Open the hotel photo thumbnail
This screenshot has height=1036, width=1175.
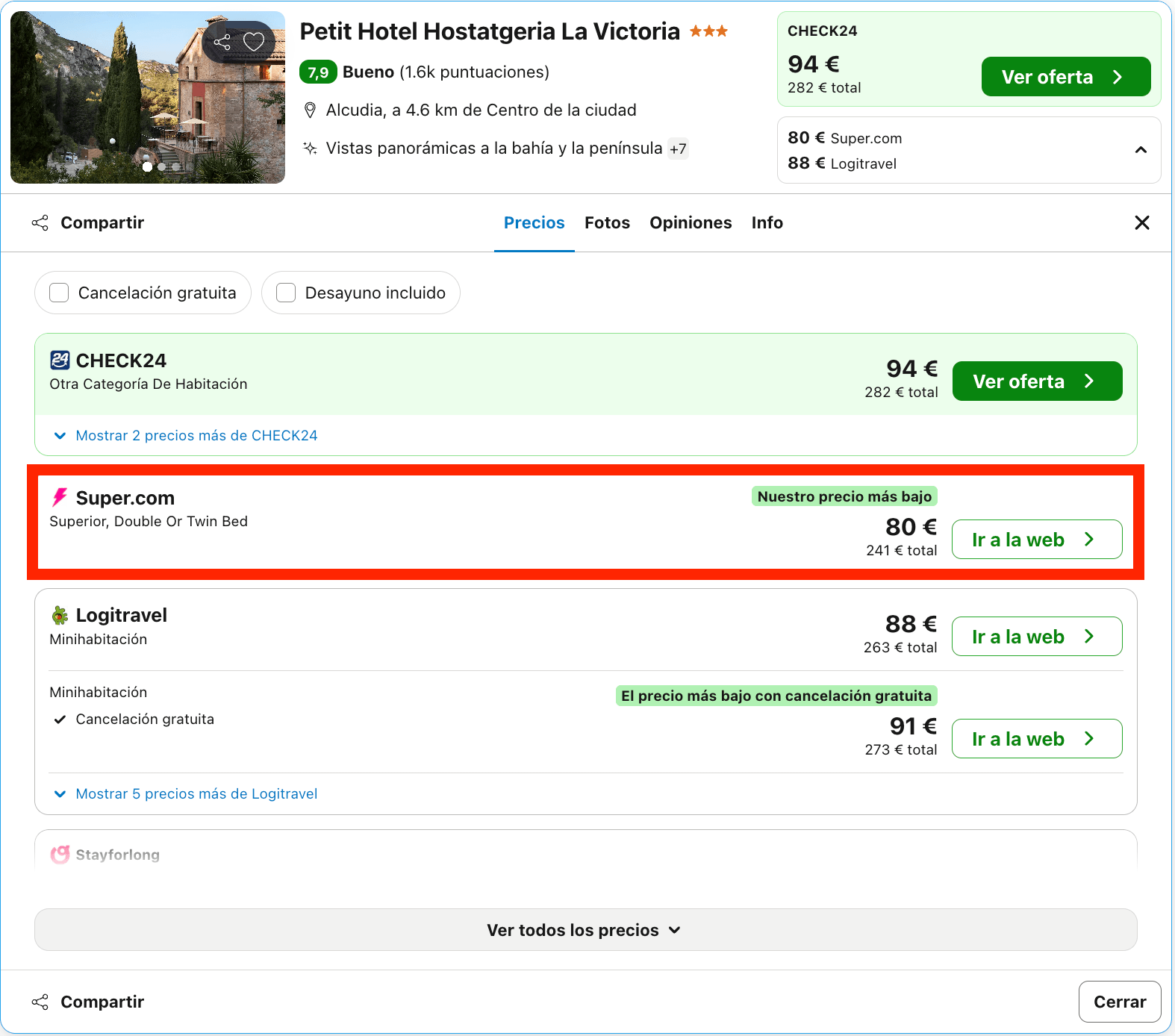click(x=148, y=97)
